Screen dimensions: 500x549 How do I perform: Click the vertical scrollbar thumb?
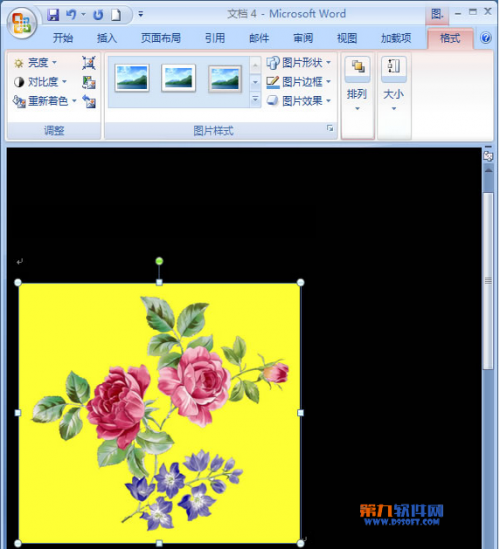coord(488,280)
